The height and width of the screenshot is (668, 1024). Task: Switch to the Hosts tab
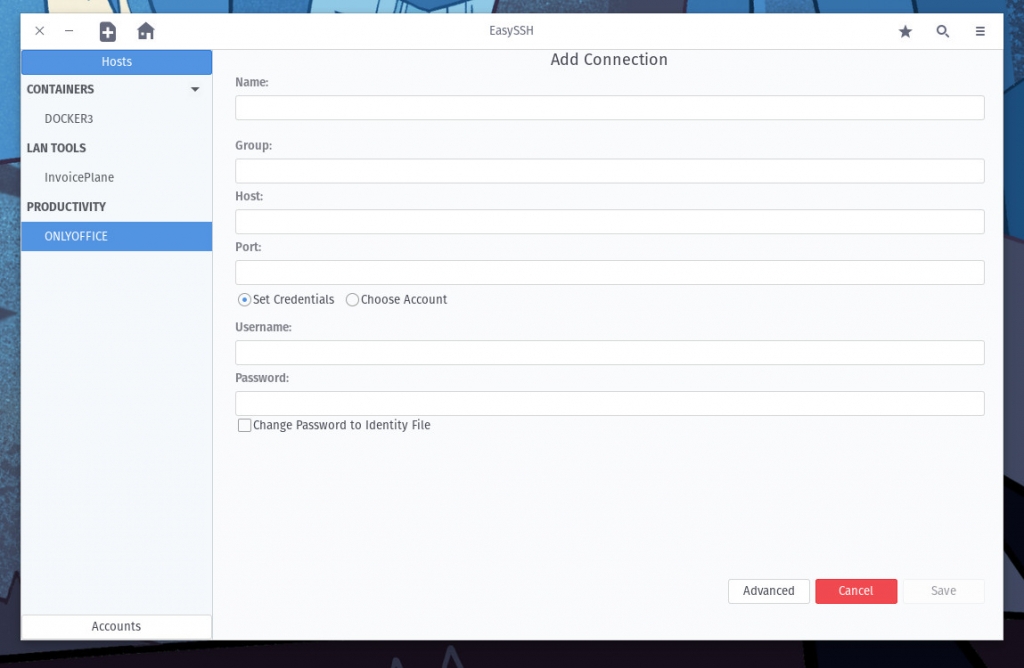[116, 61]
